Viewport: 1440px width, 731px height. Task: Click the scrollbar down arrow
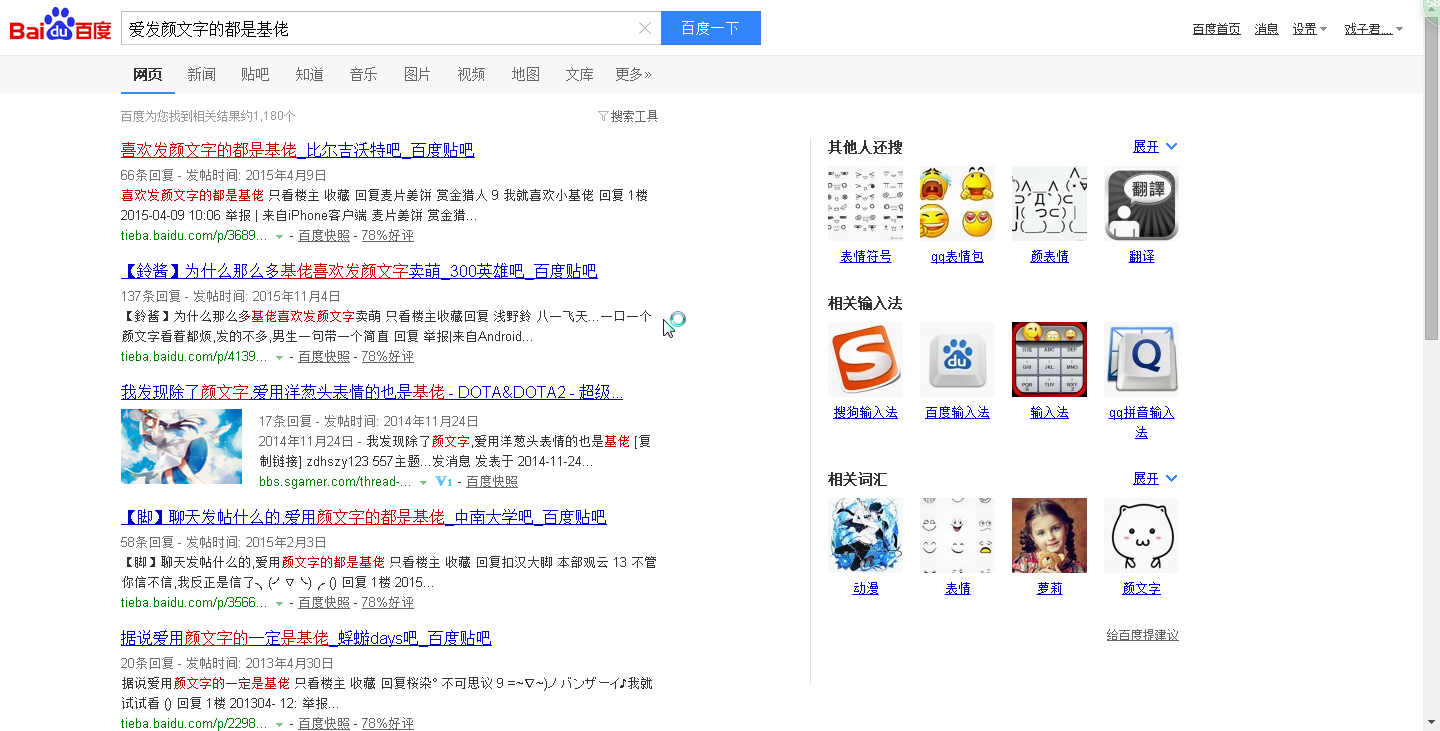1432,721
